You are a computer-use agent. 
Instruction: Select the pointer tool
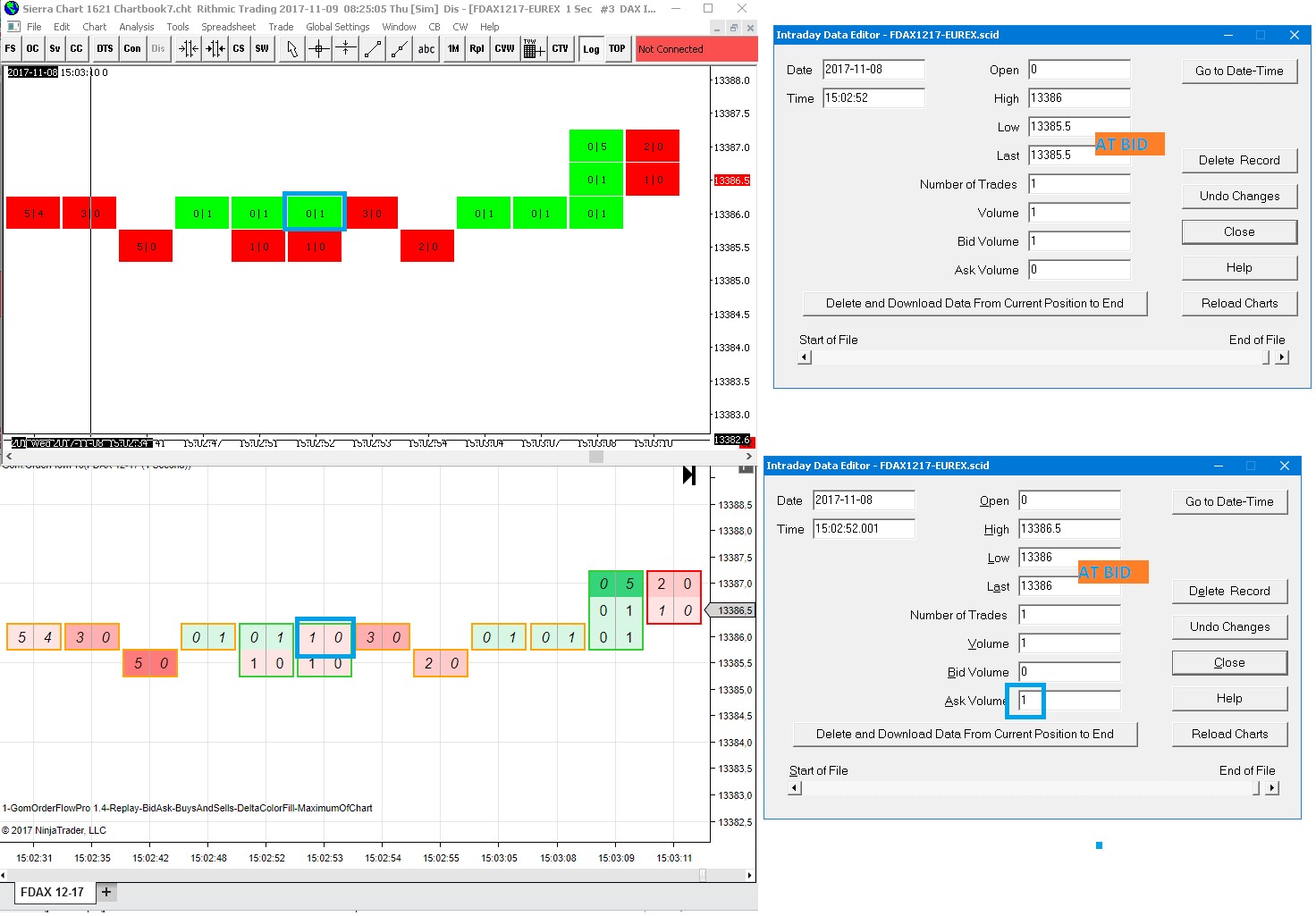tap(292, 49)
